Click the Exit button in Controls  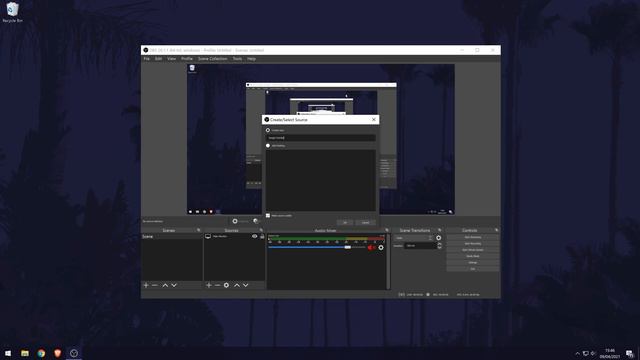coord(473,269)
